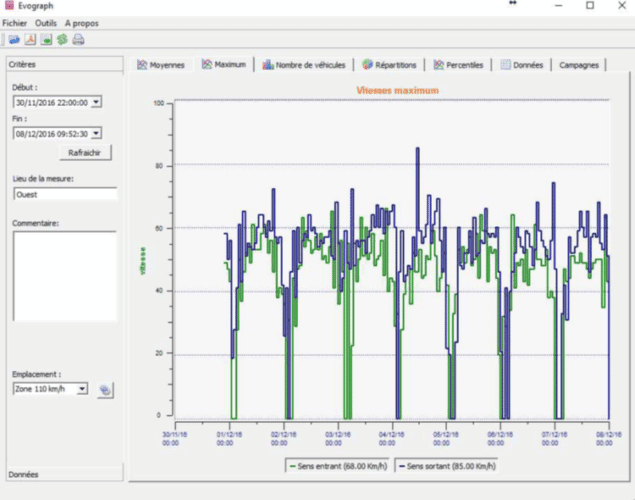Switch to the Nombre de véhicules tab
This screenshot has height=500, width=635.
click(x=304, y=65)
